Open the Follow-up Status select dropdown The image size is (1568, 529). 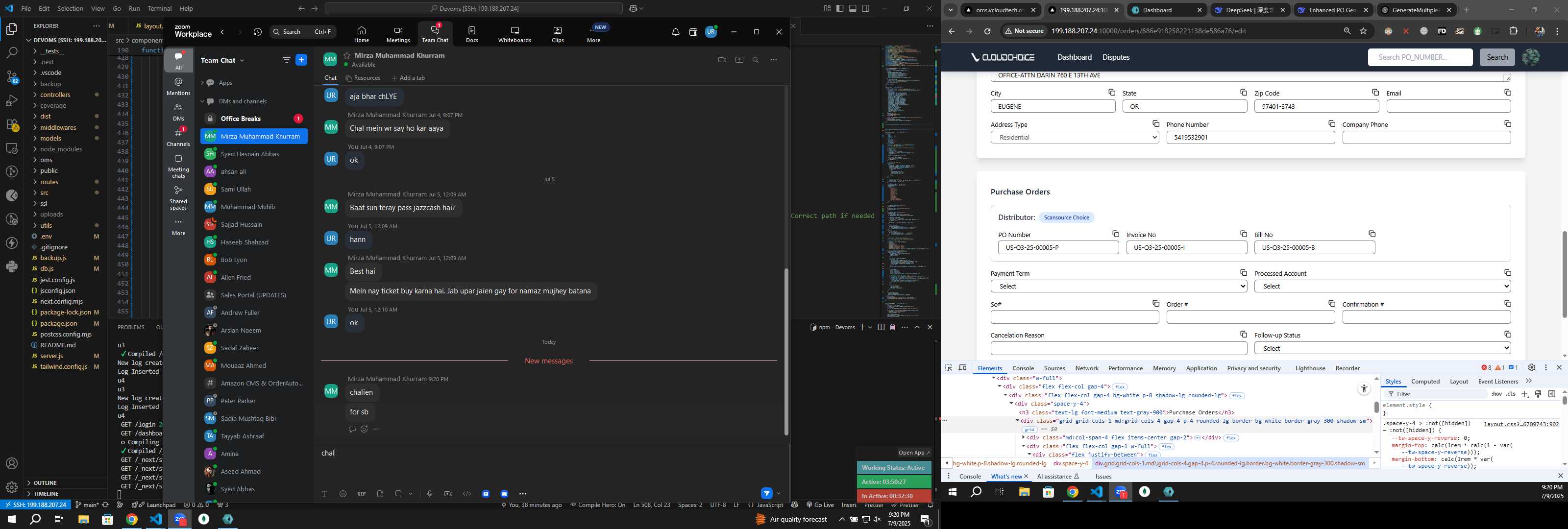point(1382,348)
